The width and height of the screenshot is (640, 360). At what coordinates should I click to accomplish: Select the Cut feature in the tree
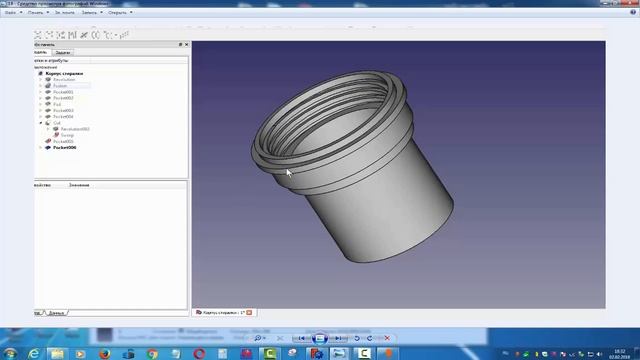57,123
